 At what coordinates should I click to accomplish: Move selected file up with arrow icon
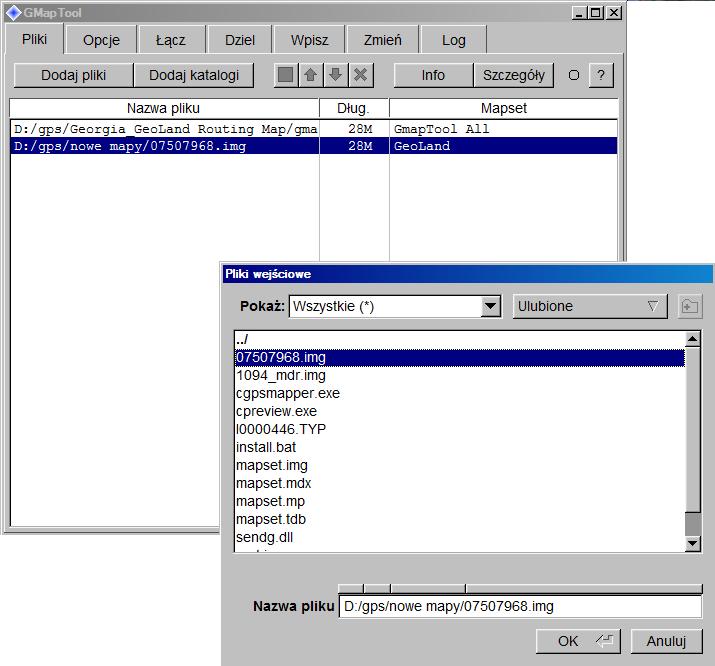(x=311, y=75)
